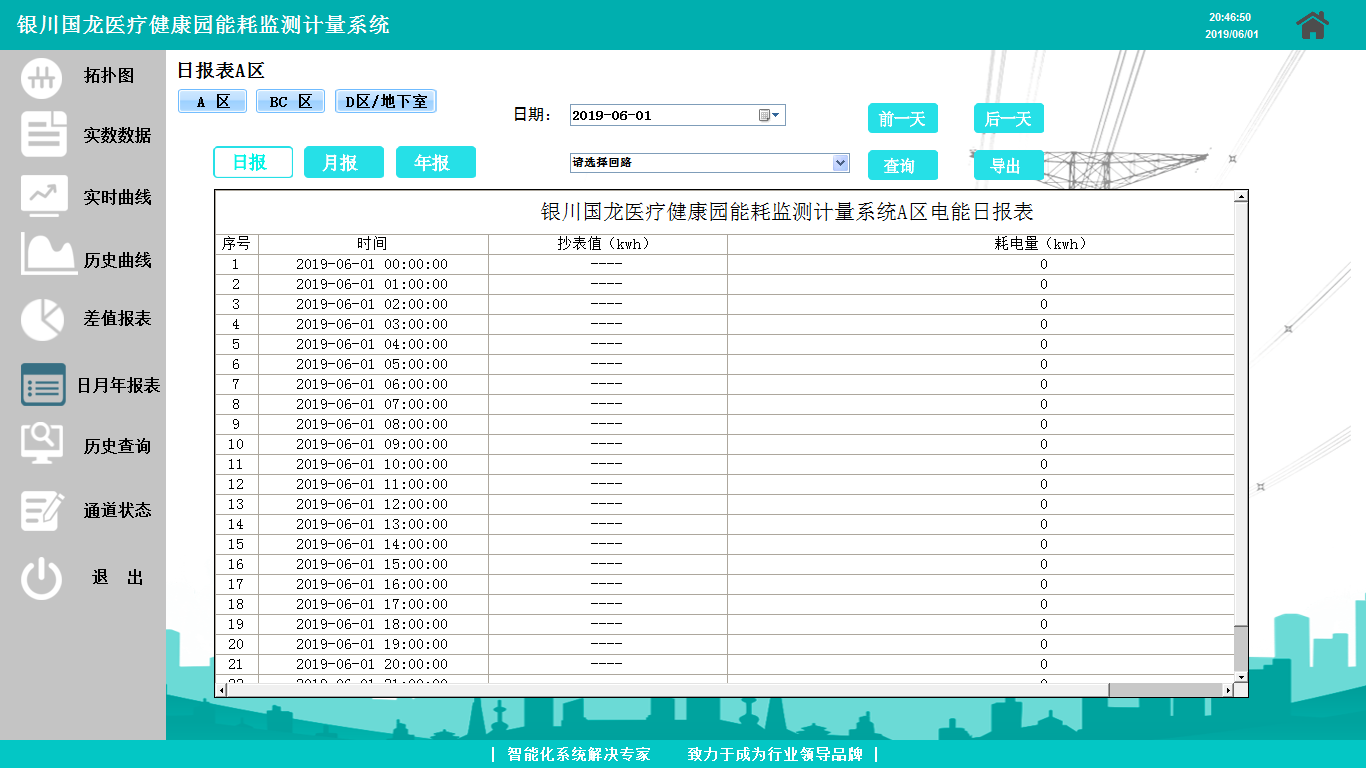The image size is (1366, 768).
Task: Click the 导出 export button
Action: click(x=1008, y=166)
